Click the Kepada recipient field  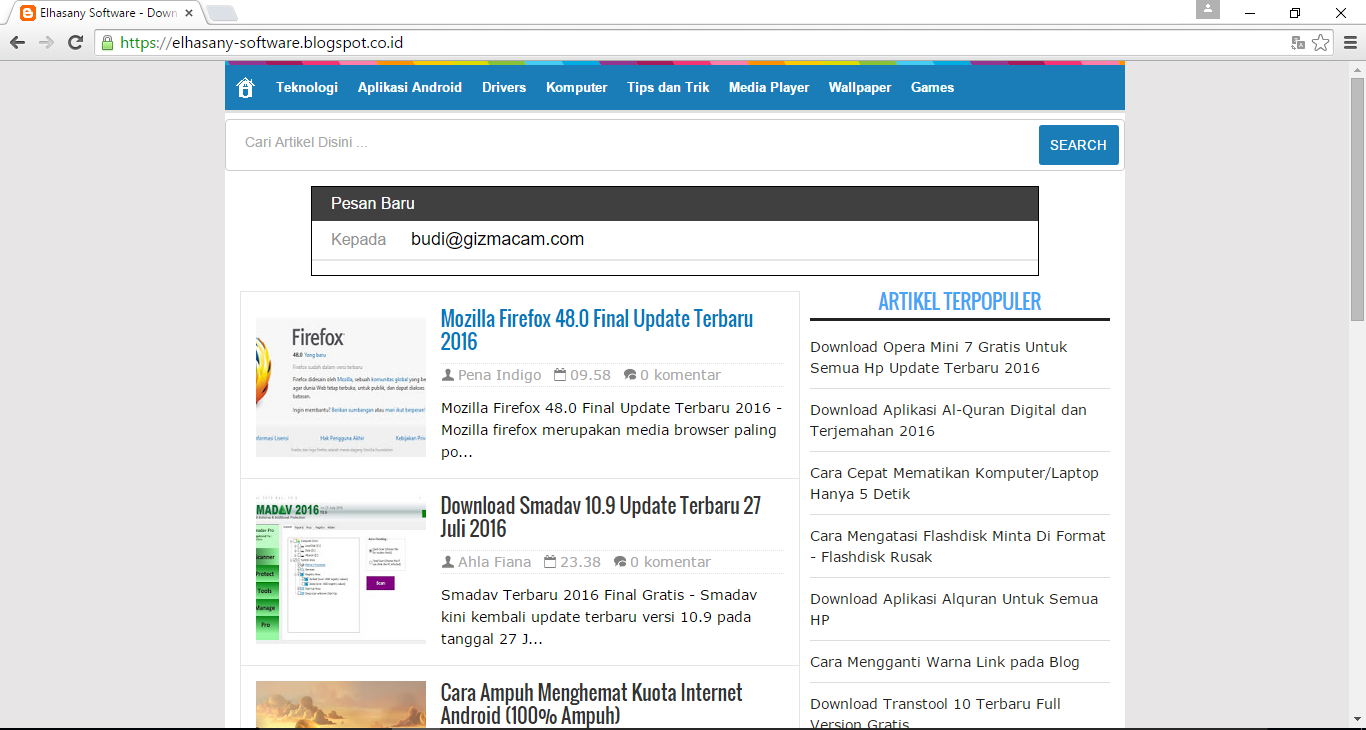click(x=675, y=240)
